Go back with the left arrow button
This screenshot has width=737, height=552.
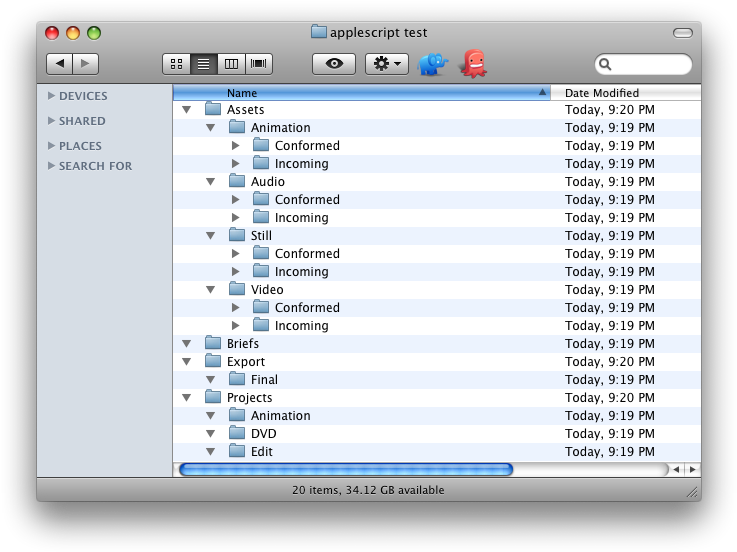[60, 63]
